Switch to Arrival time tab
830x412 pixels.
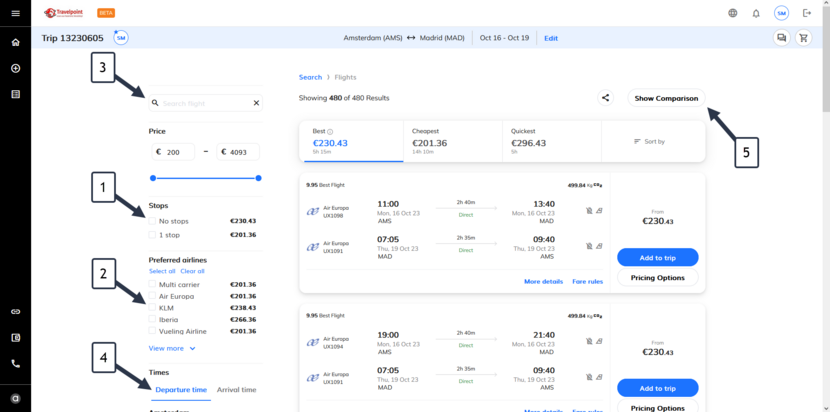tap(236, 390)
